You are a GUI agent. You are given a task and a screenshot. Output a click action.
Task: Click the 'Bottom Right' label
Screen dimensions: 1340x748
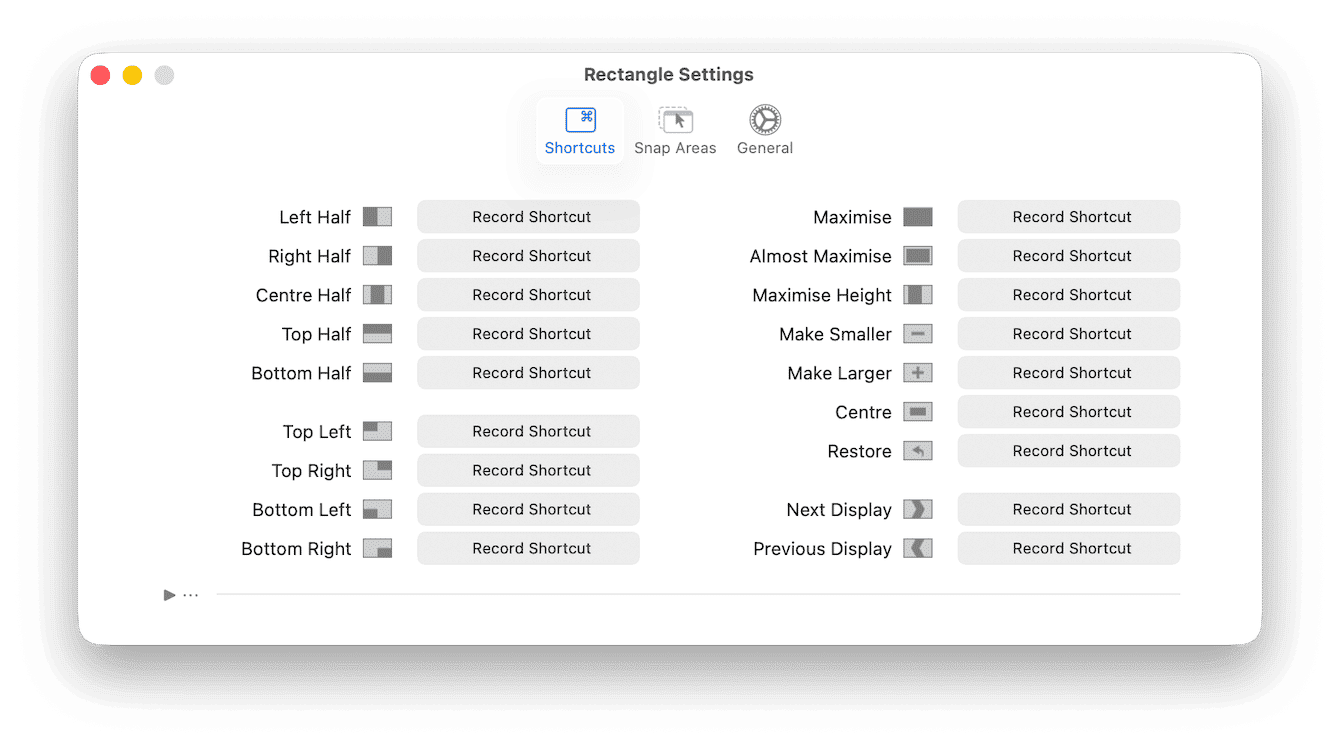pyautogui.click(x=296, y=549)
